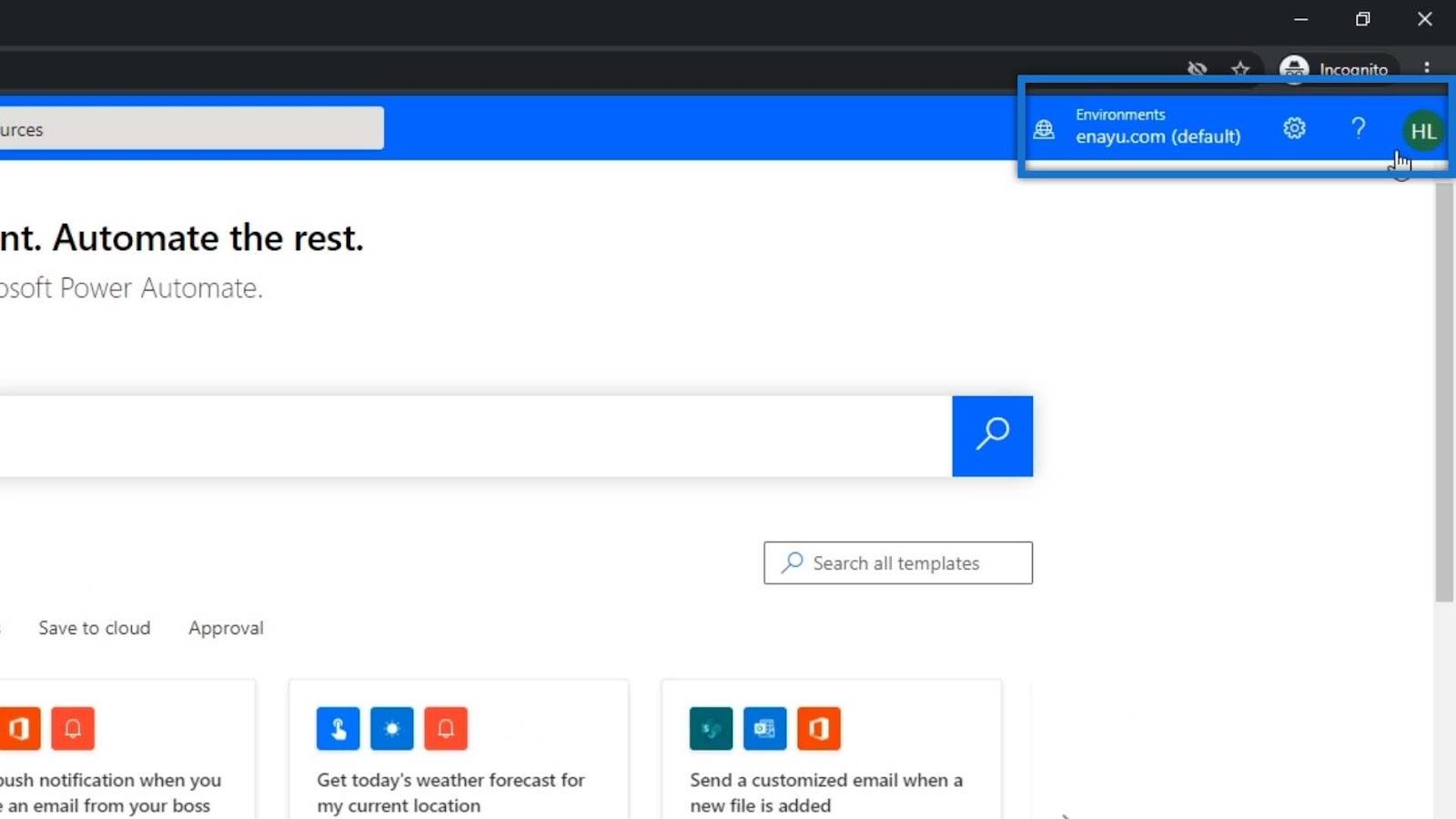This screenshot has width=1456, height=819.
Task: Expand the enayu.com (default) environment picker
Action: pyautogui.click(x=1158, y=126)
